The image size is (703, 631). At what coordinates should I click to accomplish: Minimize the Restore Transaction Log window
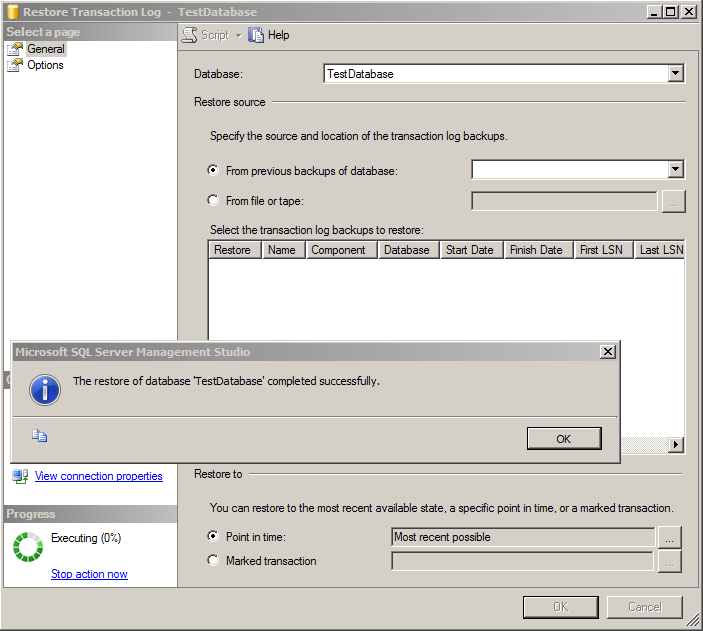(654, 12)
